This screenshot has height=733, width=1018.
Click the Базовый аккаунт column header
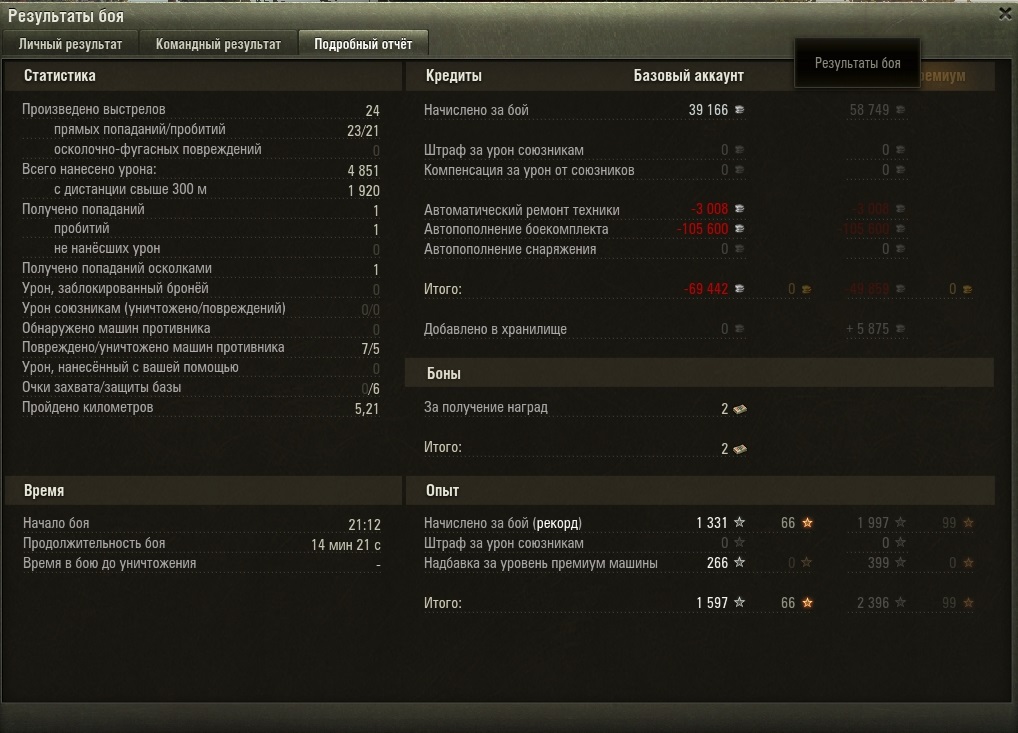tap(688, 76)
